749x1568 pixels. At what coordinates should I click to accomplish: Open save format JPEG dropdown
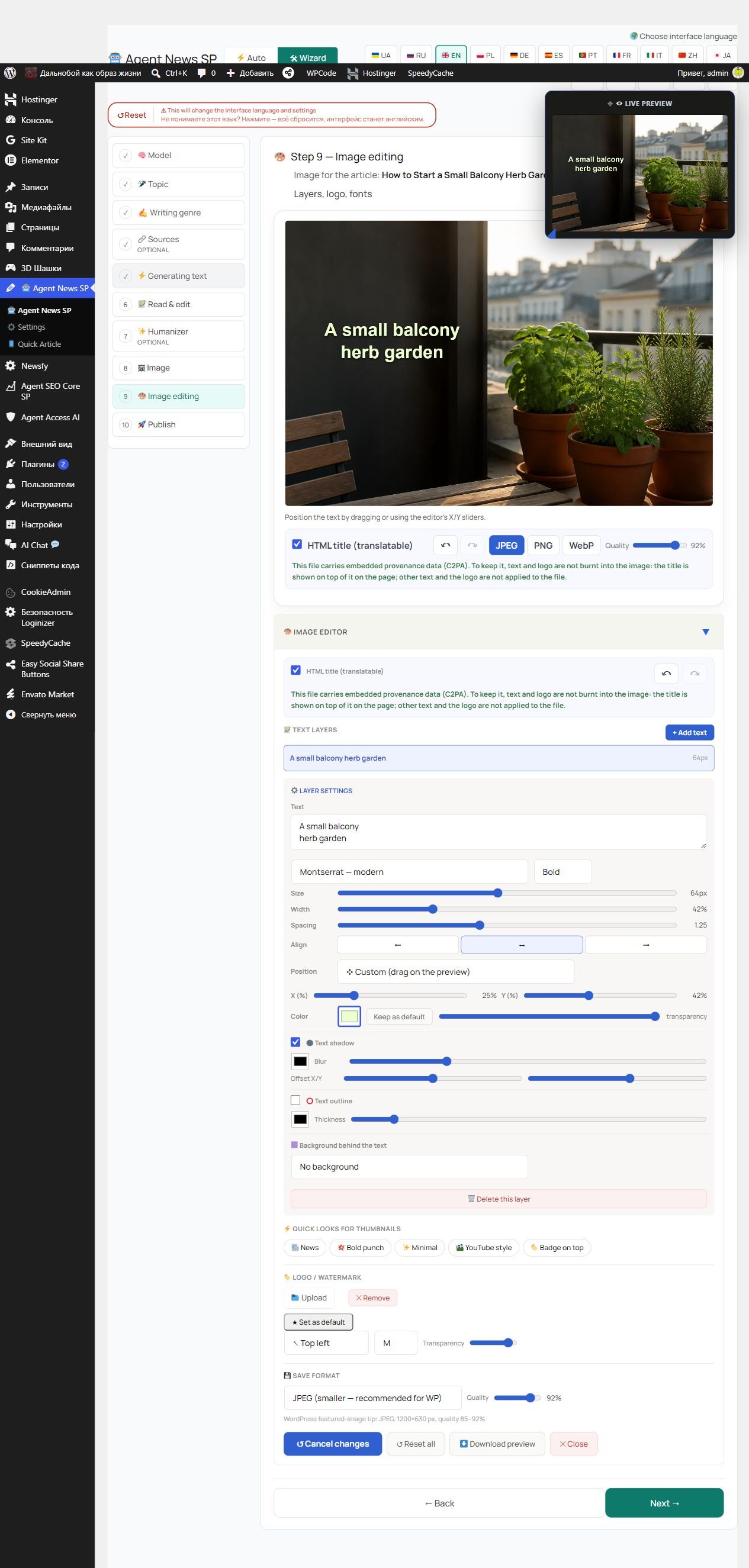(372, 1398)
